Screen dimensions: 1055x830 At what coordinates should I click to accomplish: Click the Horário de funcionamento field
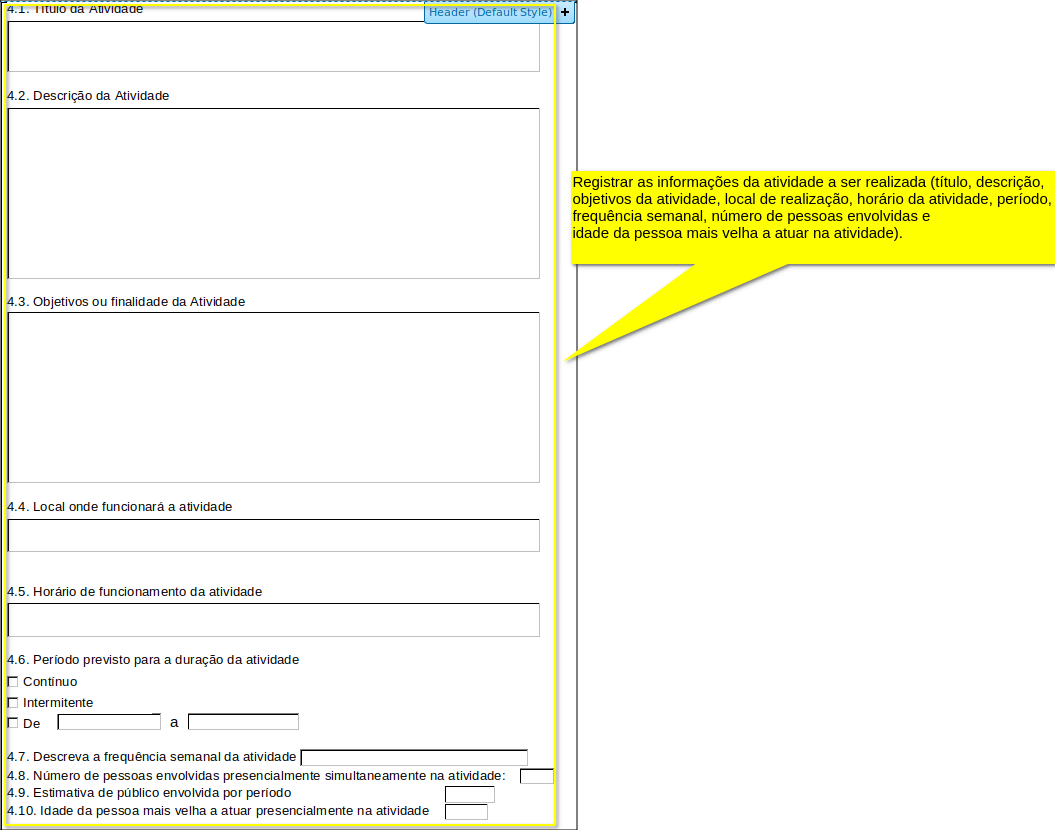(x=274, y=620)
